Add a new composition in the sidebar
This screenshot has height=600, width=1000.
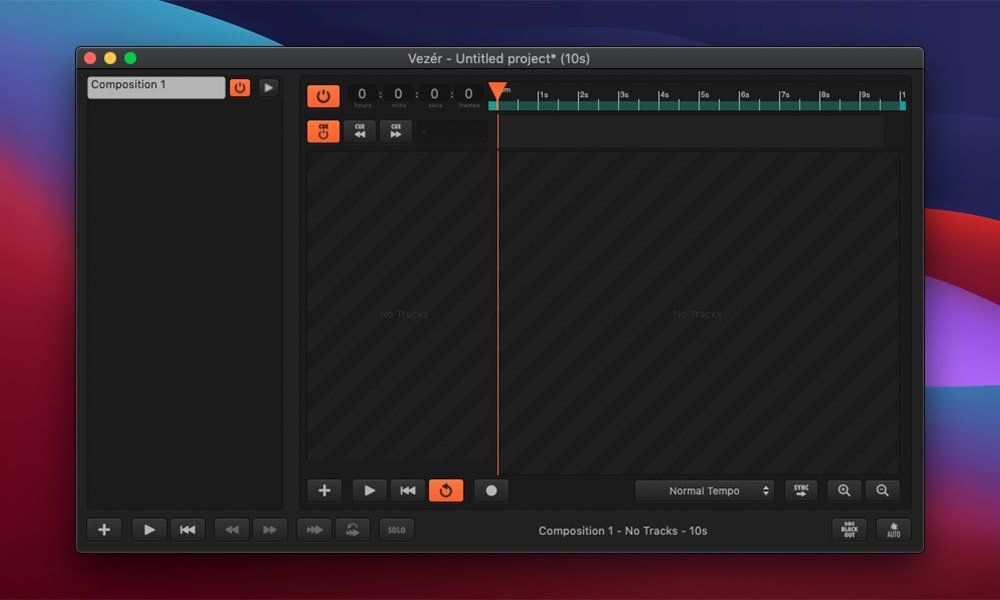(104, 530)
